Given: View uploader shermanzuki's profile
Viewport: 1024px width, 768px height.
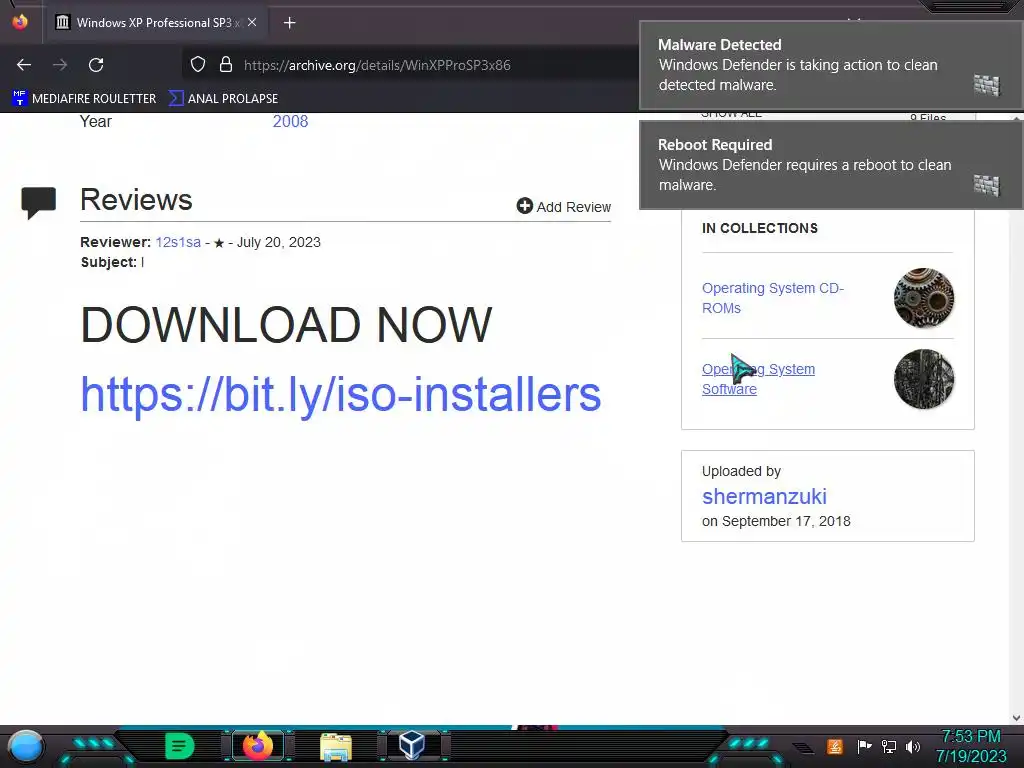Looking at the screenshot, I should [764, 496].
